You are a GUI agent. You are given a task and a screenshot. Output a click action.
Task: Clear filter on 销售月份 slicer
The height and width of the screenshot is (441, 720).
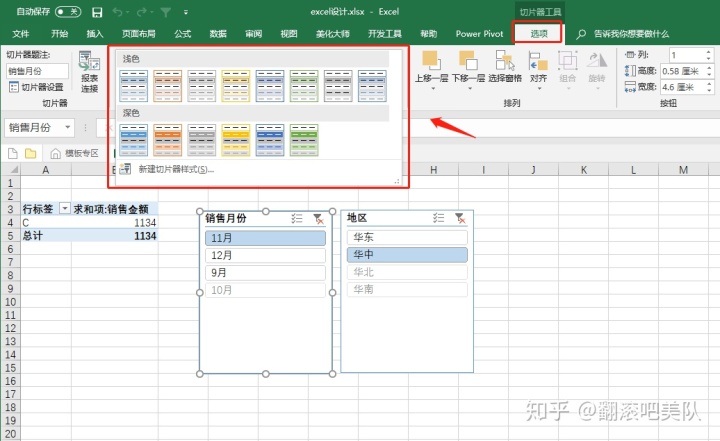coord(318,219)
